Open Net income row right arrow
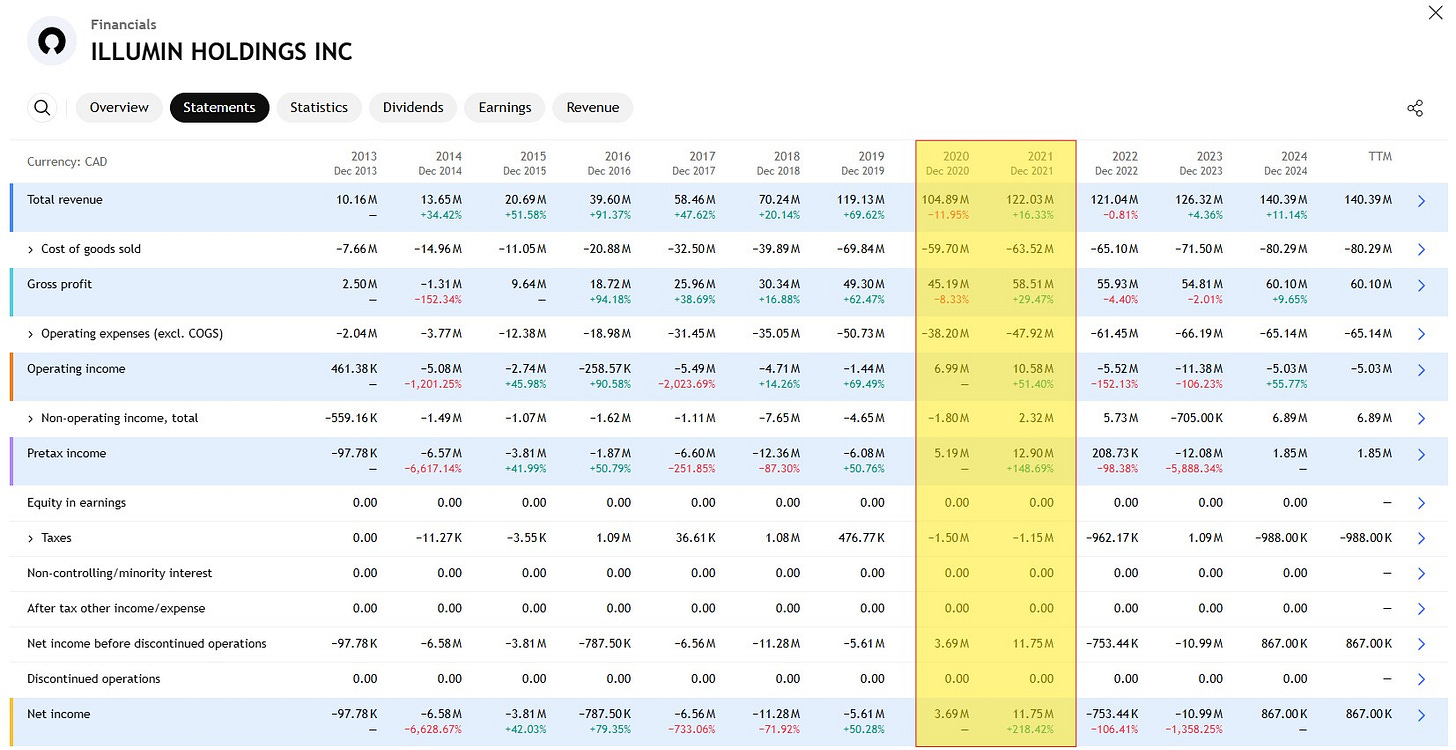Screen dimensions: 1456x750 coord(1422,715)
